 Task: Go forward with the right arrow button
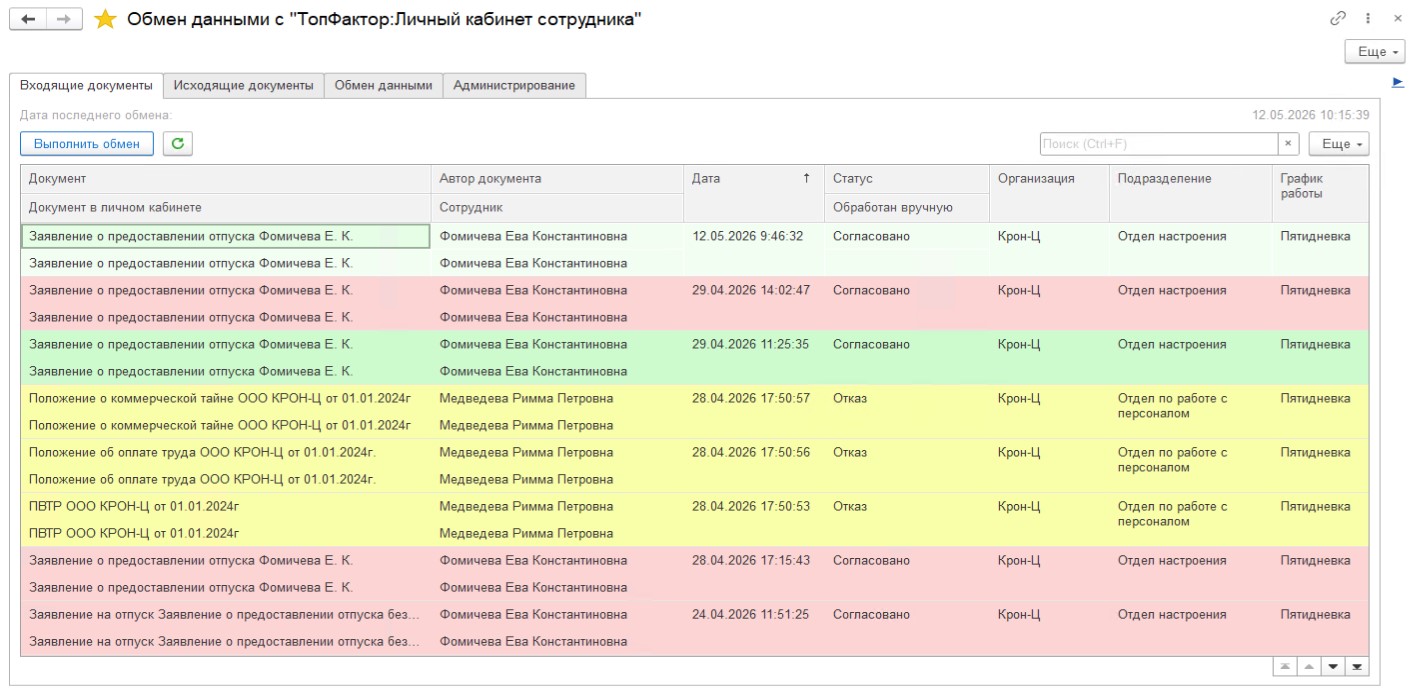[x=64, y=20]
